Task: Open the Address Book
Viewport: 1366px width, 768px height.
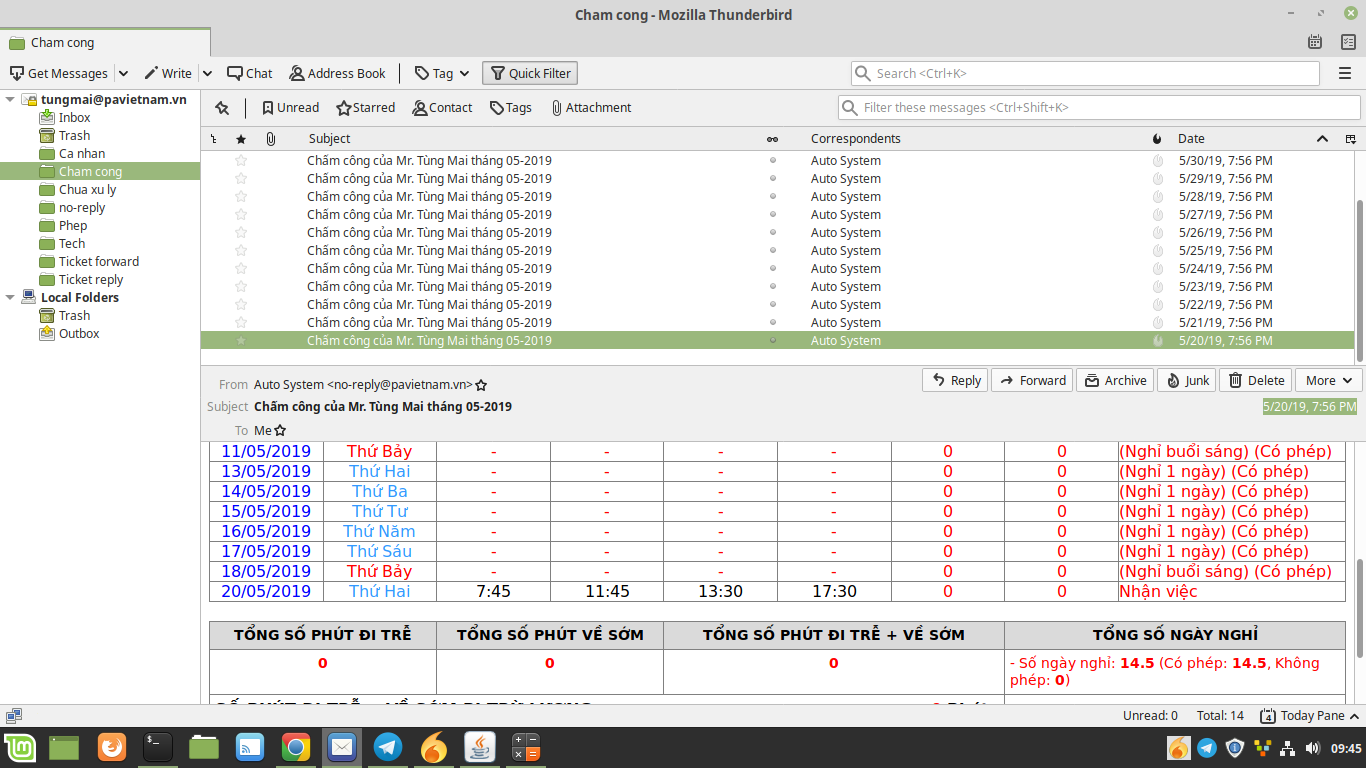Action: pos(337,73)
